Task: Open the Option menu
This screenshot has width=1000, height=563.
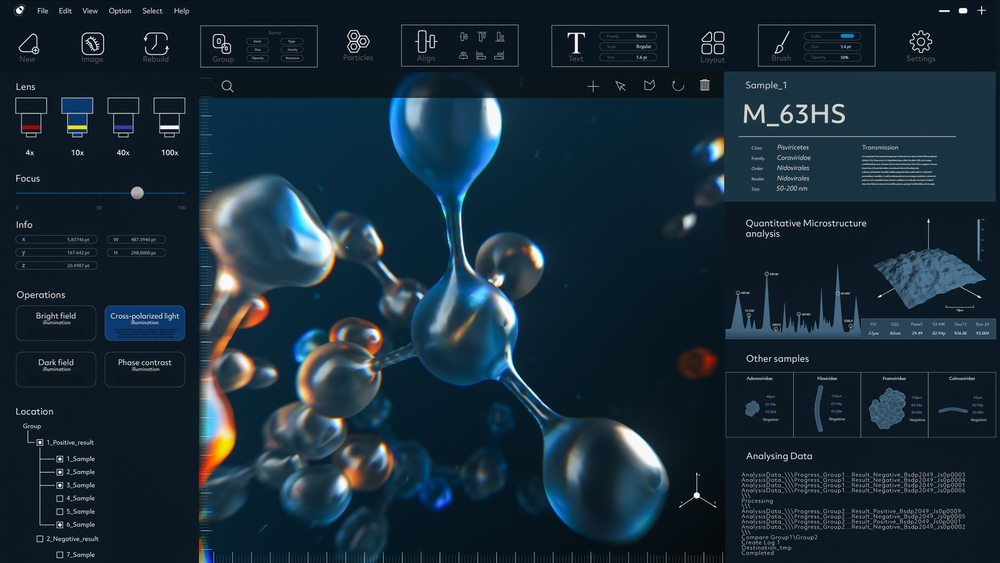Action: point(120,11)
